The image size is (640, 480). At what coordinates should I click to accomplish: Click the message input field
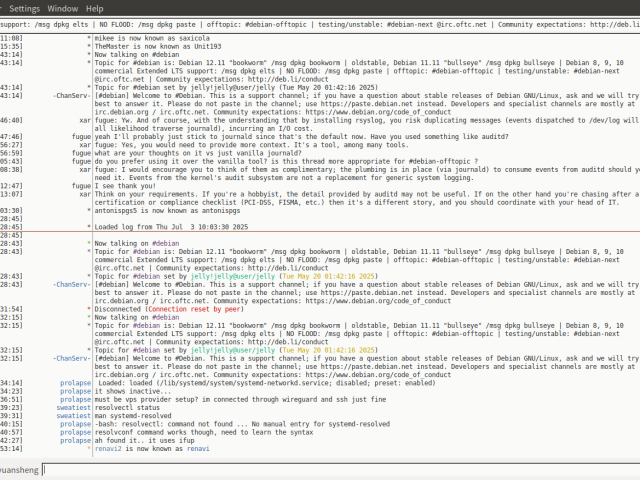coord(341,470)
